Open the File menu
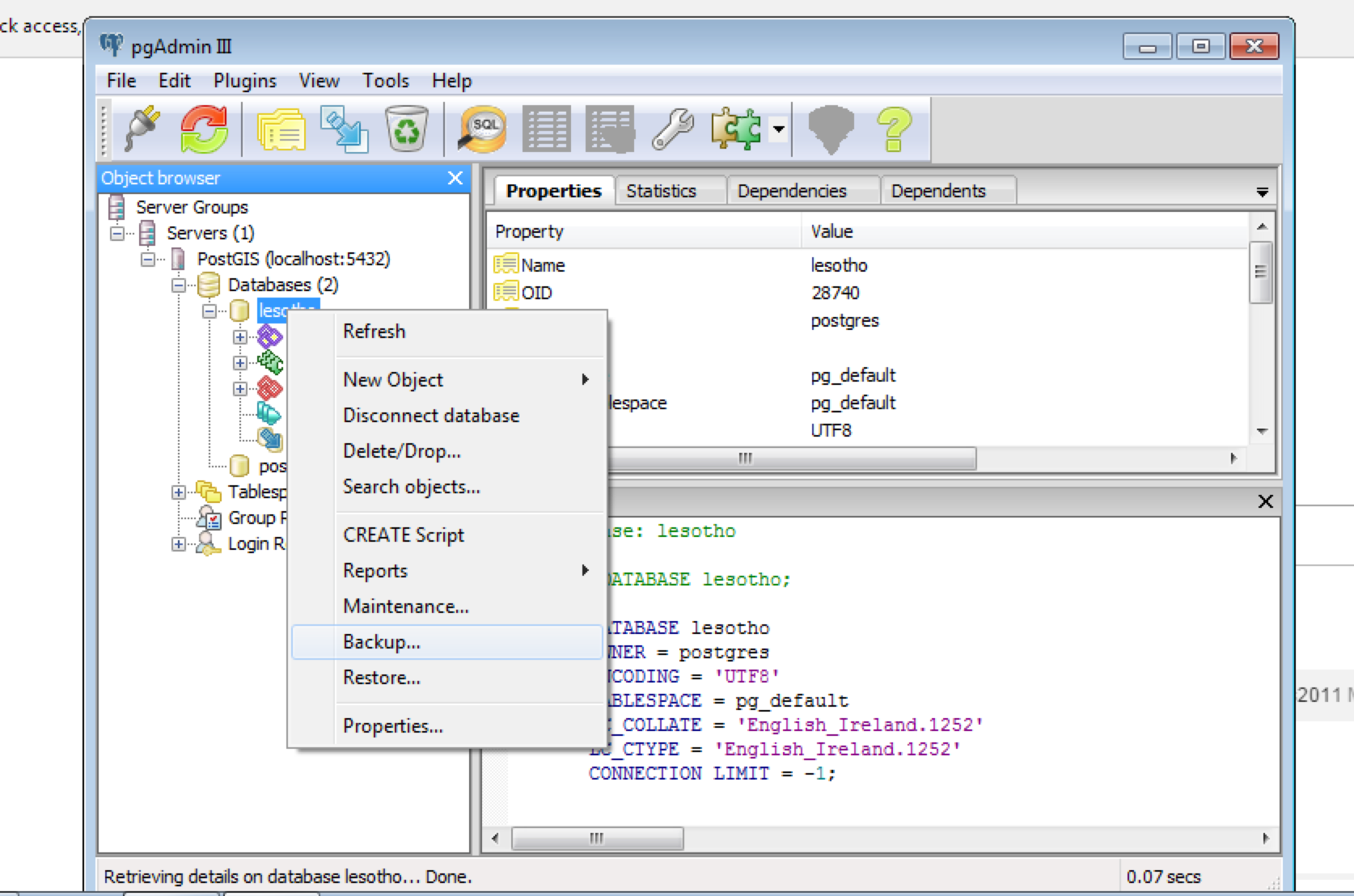The image size is (1354, 896). click(121, 81)
